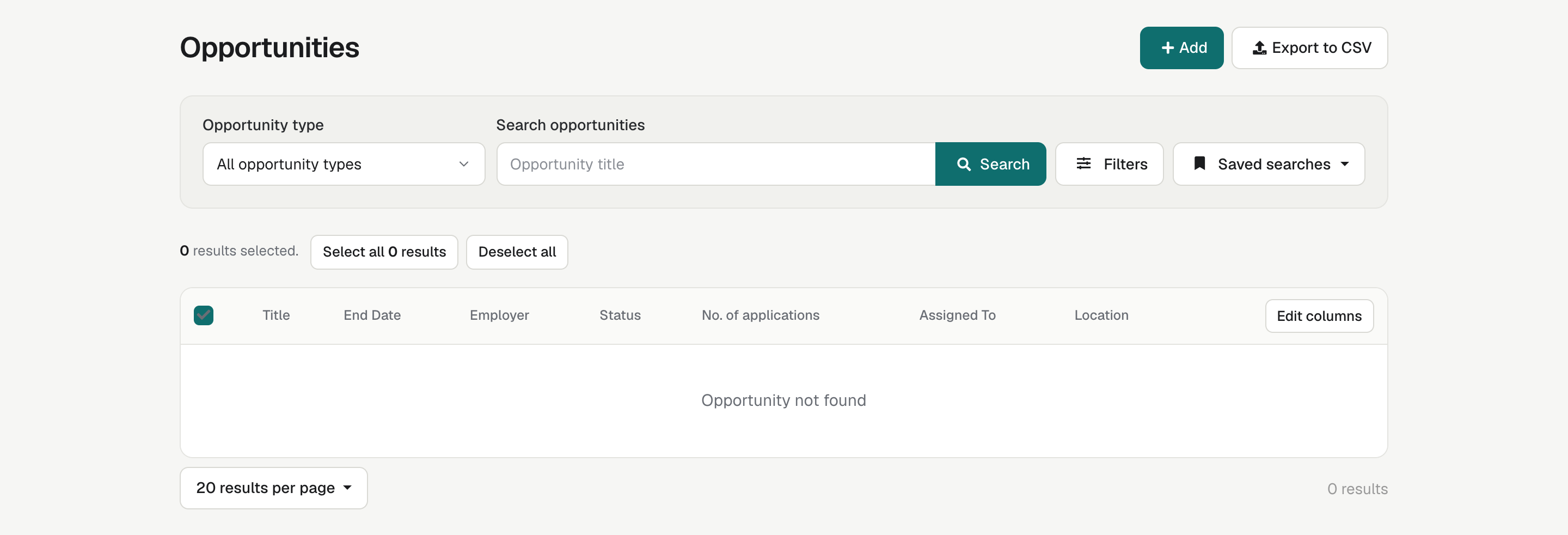Screen dimensions: 1568x535
Task: Click the teal Search button
Action: [990, 164]
